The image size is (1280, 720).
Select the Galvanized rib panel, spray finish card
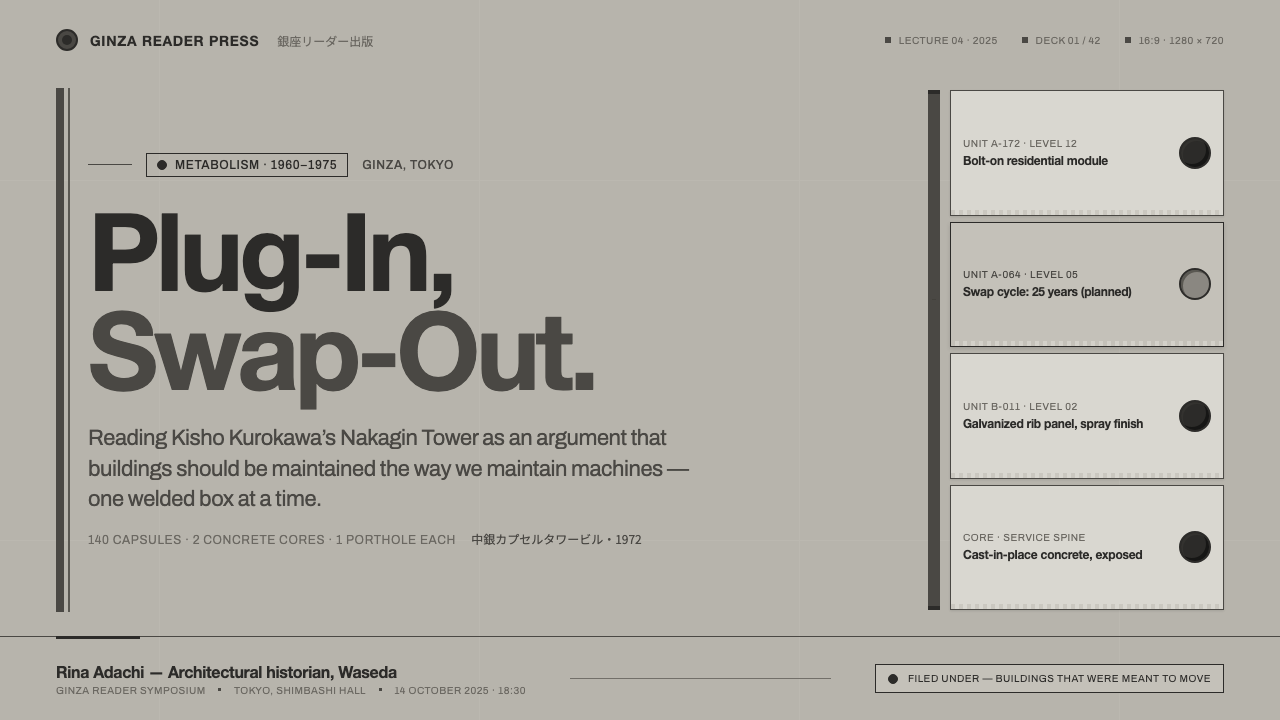[1087, 416]
